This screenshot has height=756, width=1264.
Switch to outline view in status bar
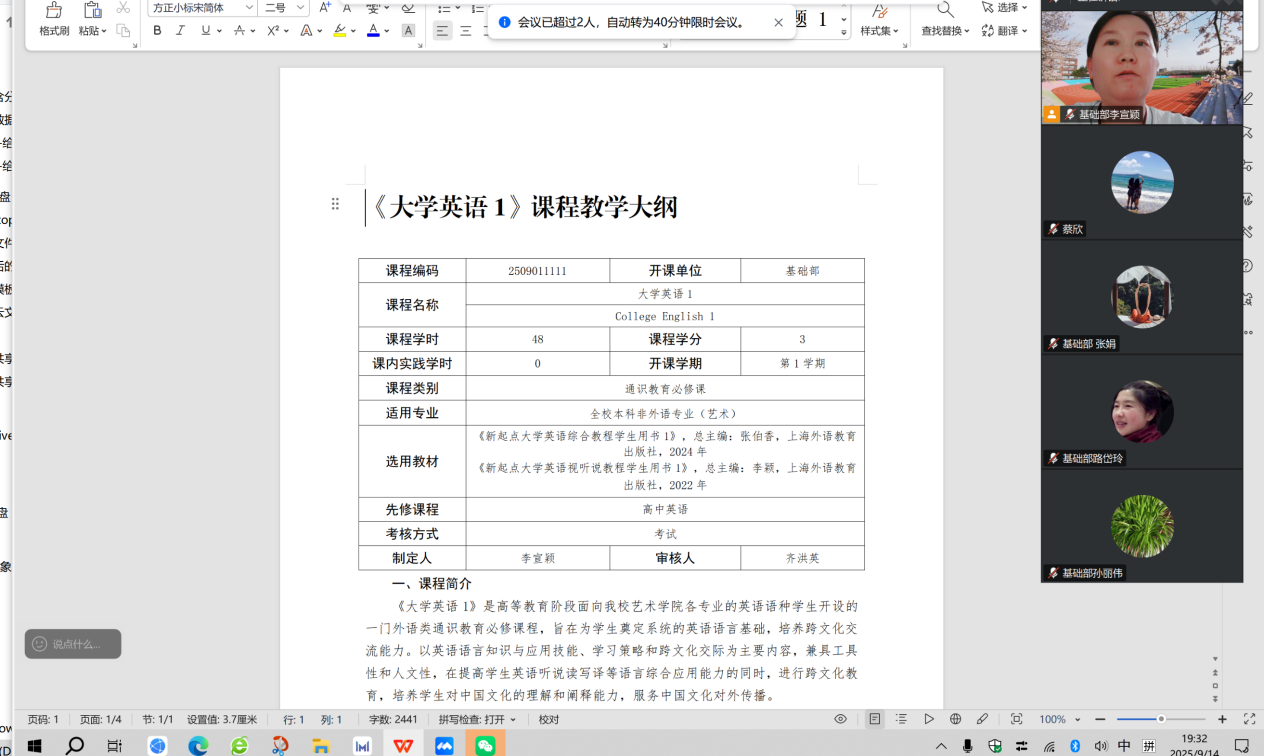tap(901, 719)
